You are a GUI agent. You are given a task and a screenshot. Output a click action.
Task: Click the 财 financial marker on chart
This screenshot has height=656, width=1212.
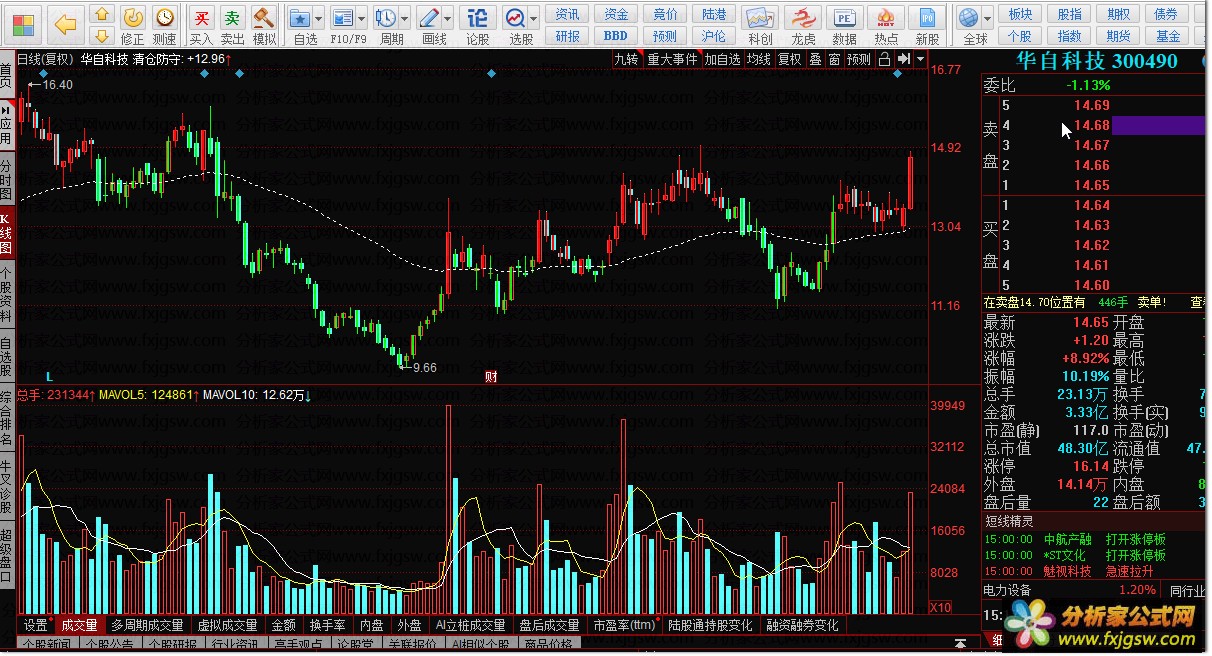(x=491, y=377)
